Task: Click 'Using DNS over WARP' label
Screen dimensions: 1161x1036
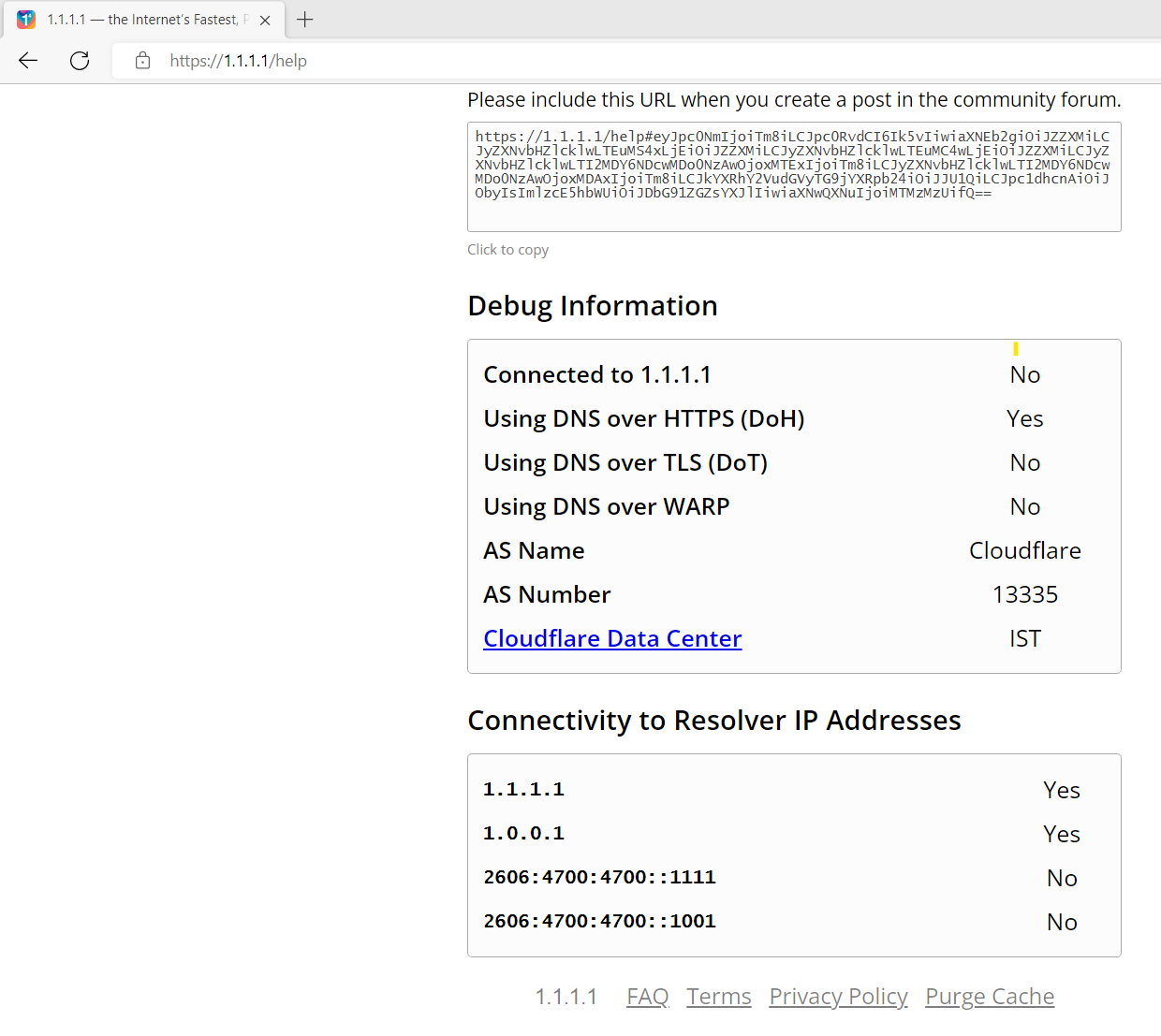Action: click(x=607, y=506)
